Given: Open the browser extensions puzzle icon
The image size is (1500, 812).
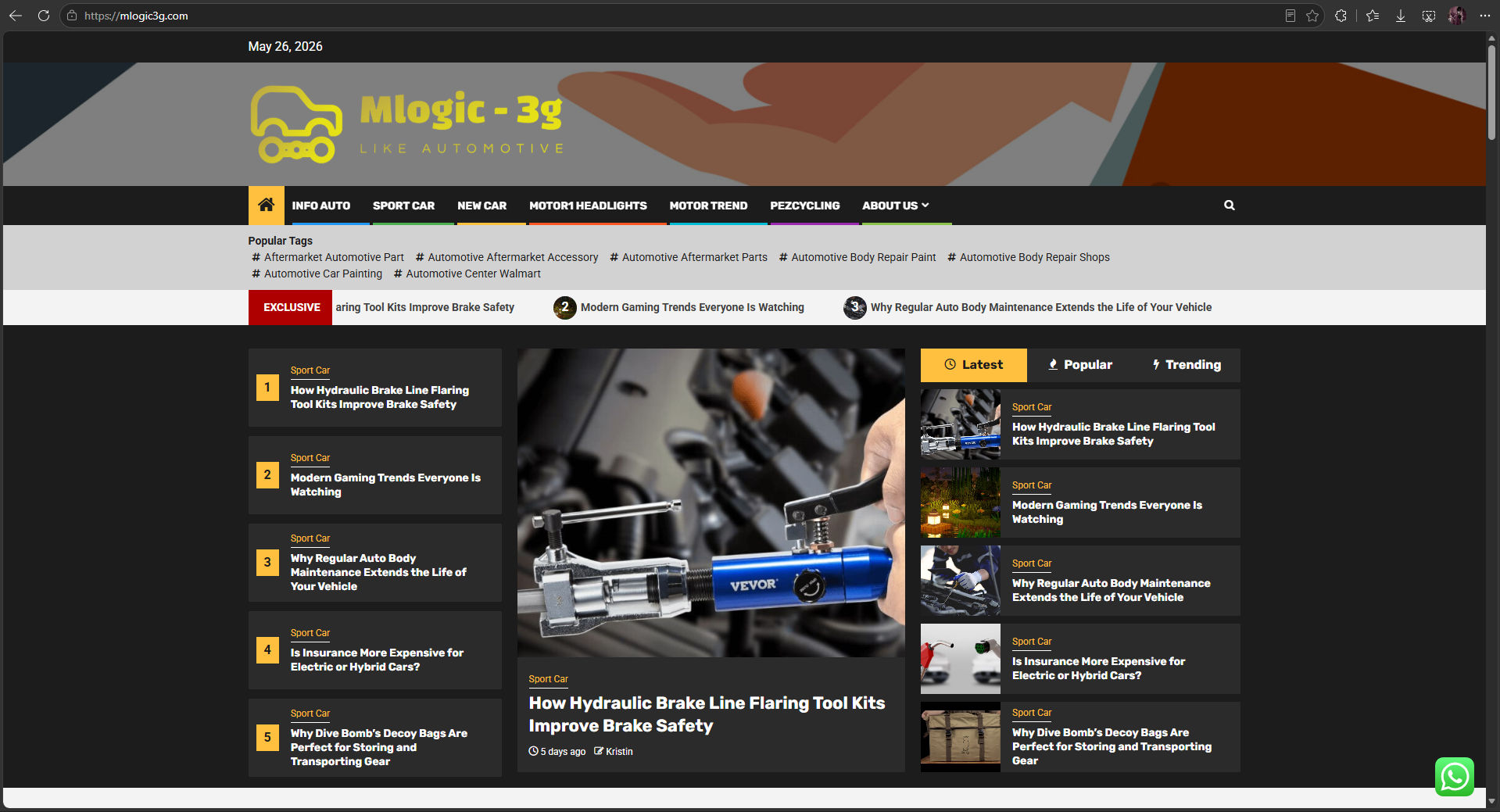Looking at the screenshot, I should (1341, 16).
